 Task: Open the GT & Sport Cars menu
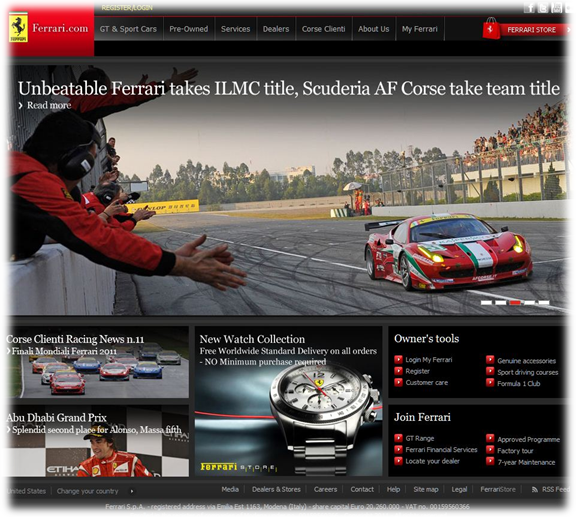(128, 29)
